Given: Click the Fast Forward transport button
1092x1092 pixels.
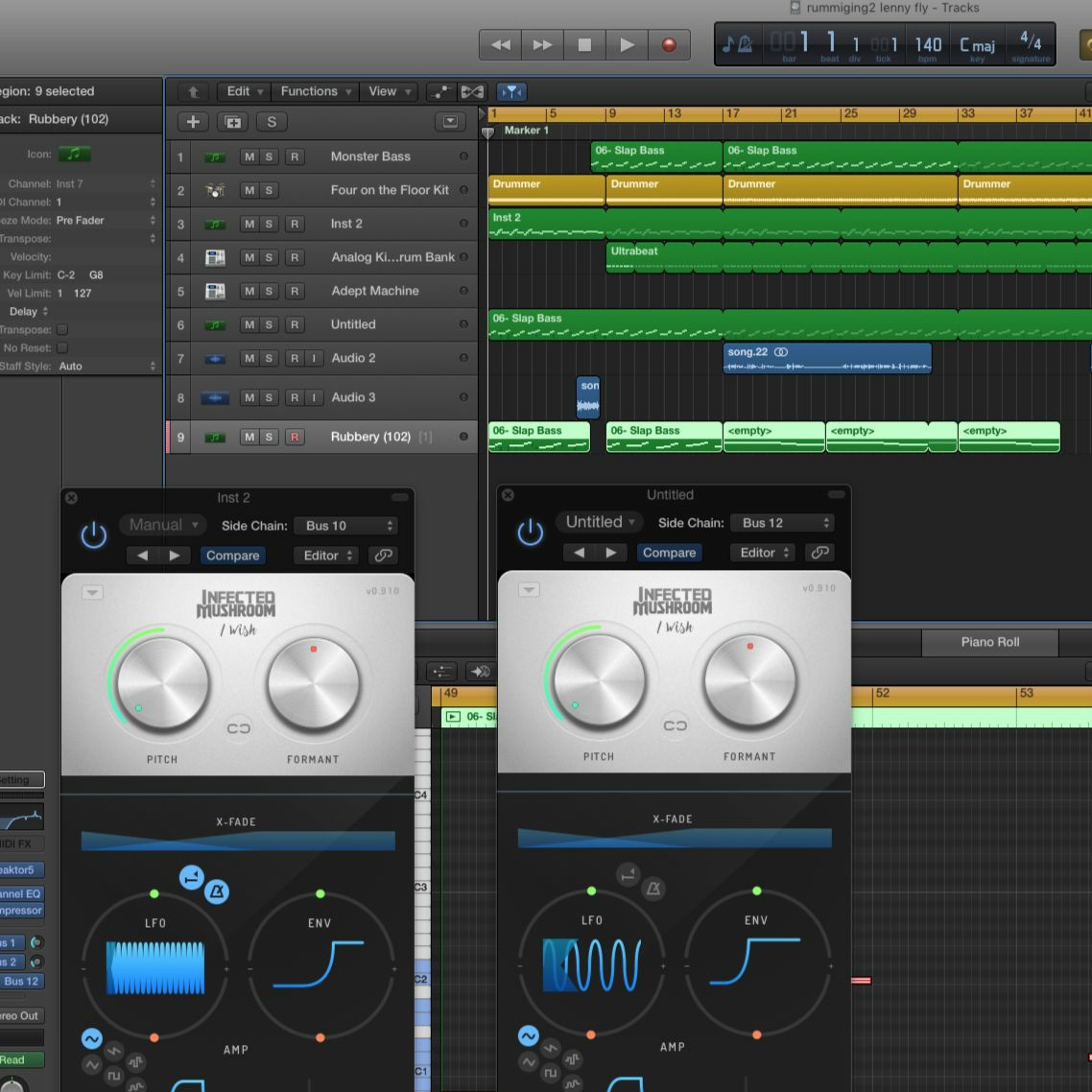Looking at the screenshot, I should point(543,45).
